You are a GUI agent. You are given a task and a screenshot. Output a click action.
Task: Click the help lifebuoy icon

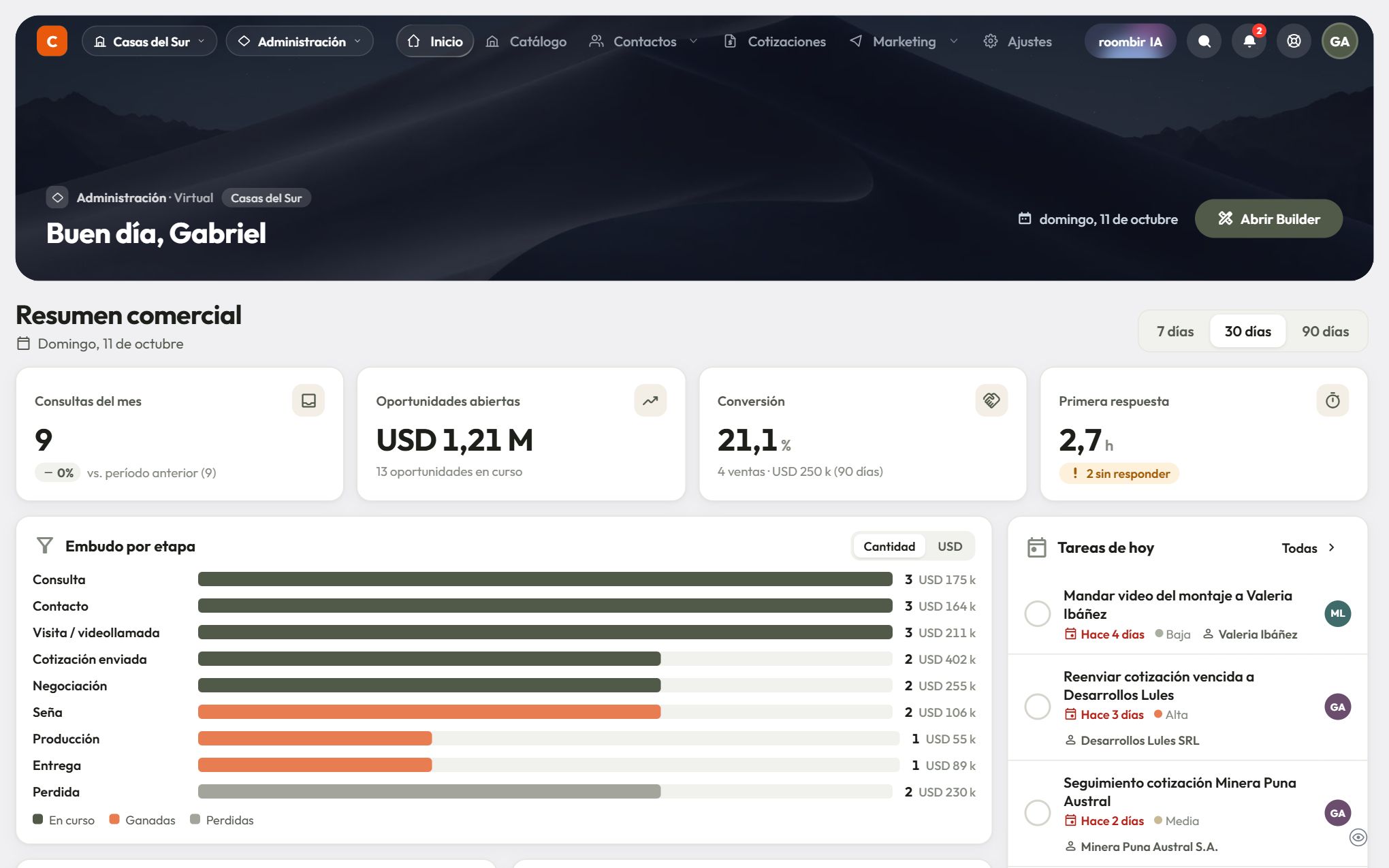1294,41
